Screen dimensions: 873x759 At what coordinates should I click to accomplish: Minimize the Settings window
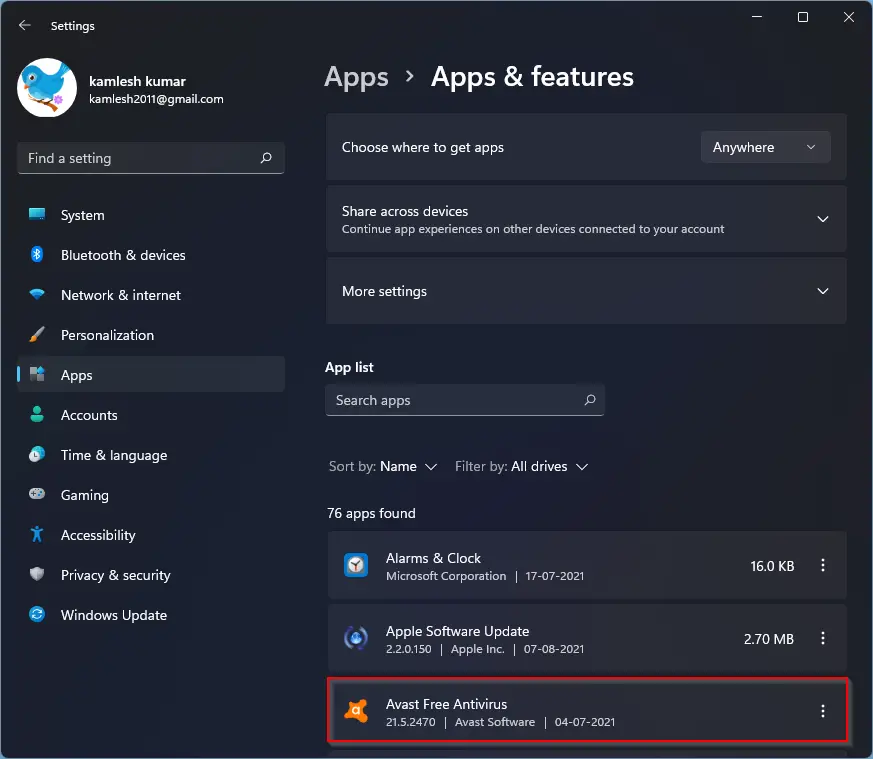(757, 17)
